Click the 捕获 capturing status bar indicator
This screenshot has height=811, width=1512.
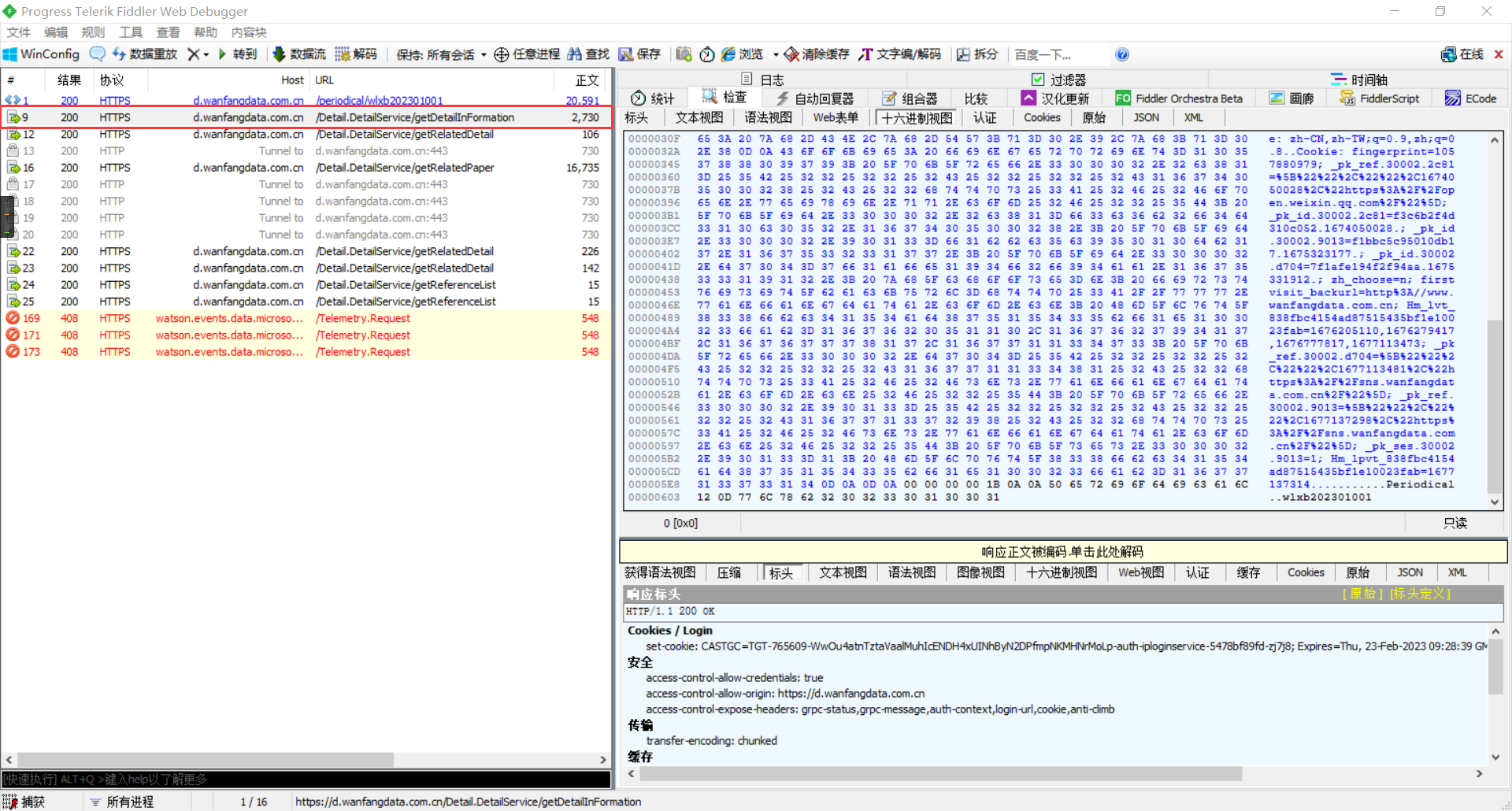[24, 802]
